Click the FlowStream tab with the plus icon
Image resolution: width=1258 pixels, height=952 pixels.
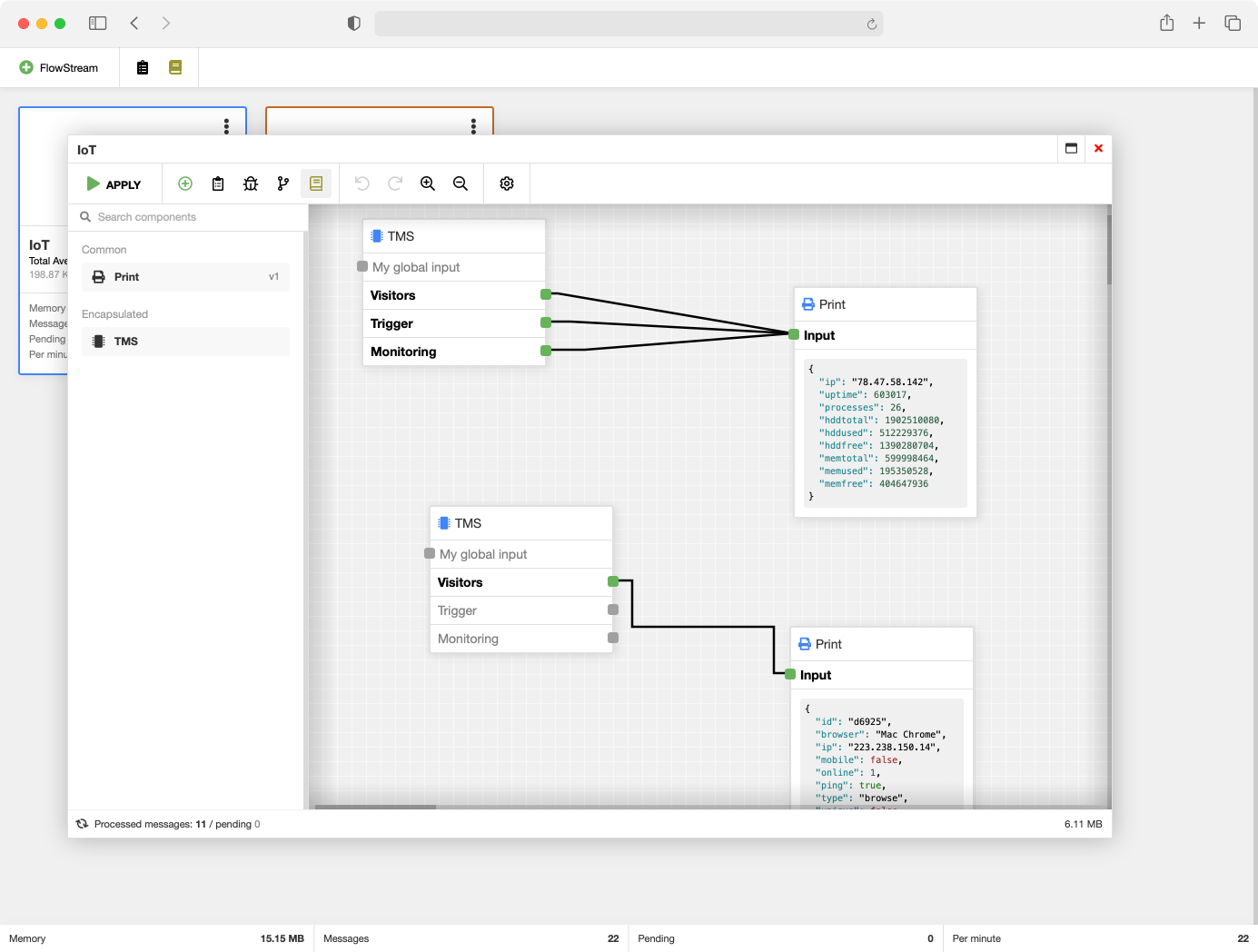[59, 68]
